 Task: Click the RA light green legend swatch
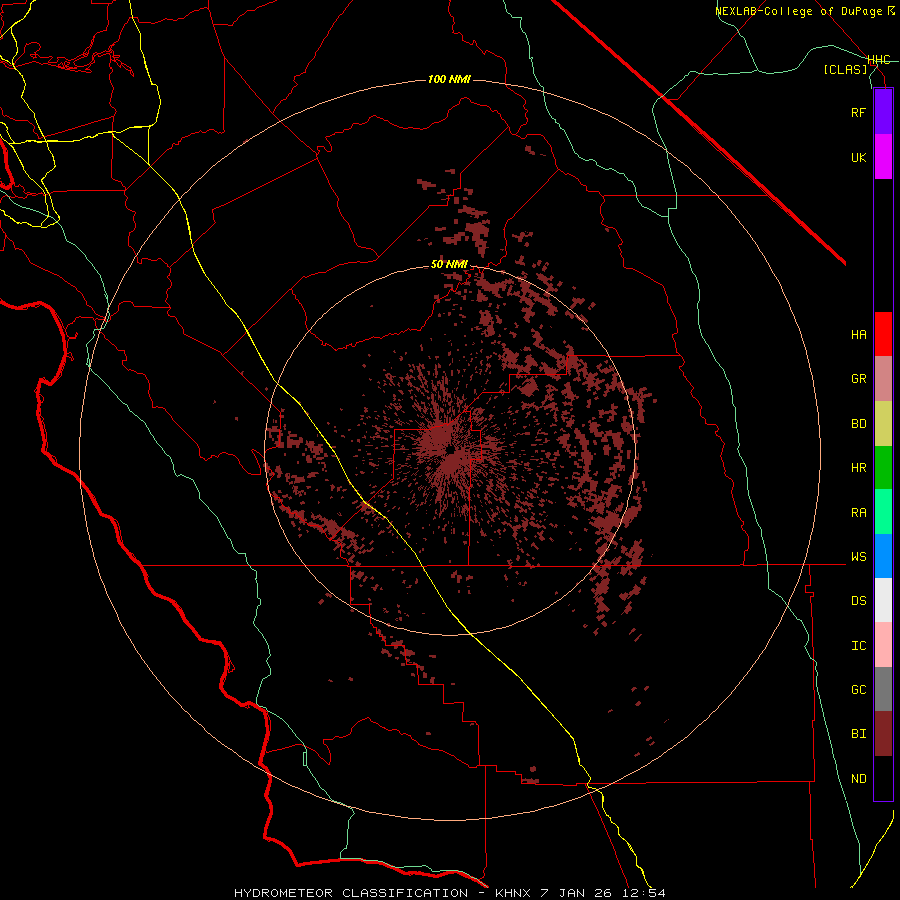click(x=883, y=512)
